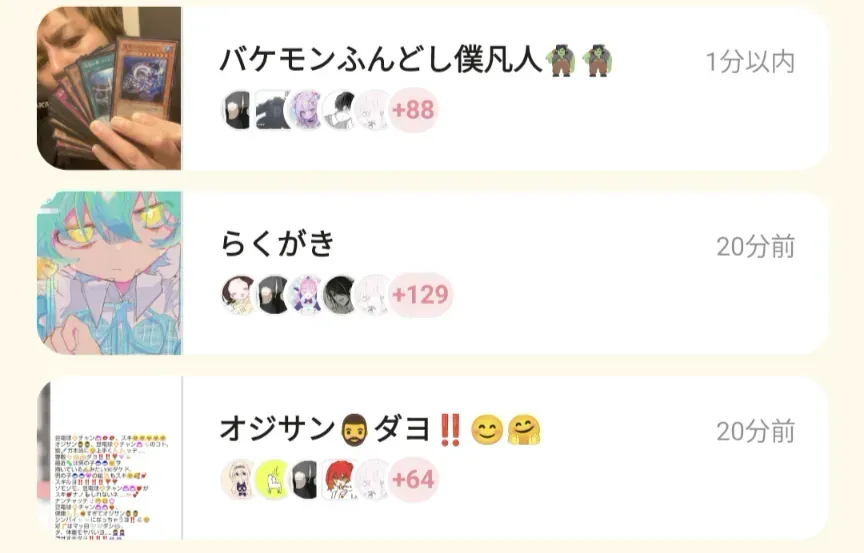Show the +64 more likers badge
This screenshot has width=864, height=553.
tap(413, 479)
